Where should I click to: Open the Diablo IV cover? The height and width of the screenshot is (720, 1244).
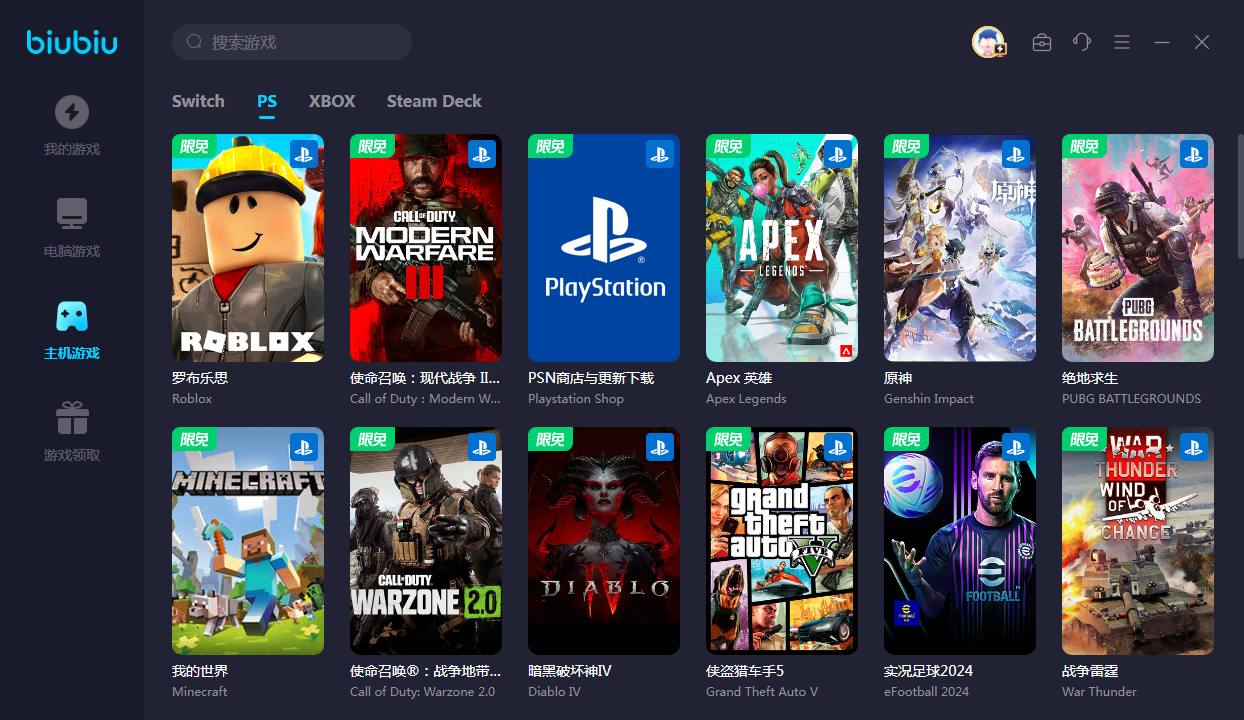604,541
